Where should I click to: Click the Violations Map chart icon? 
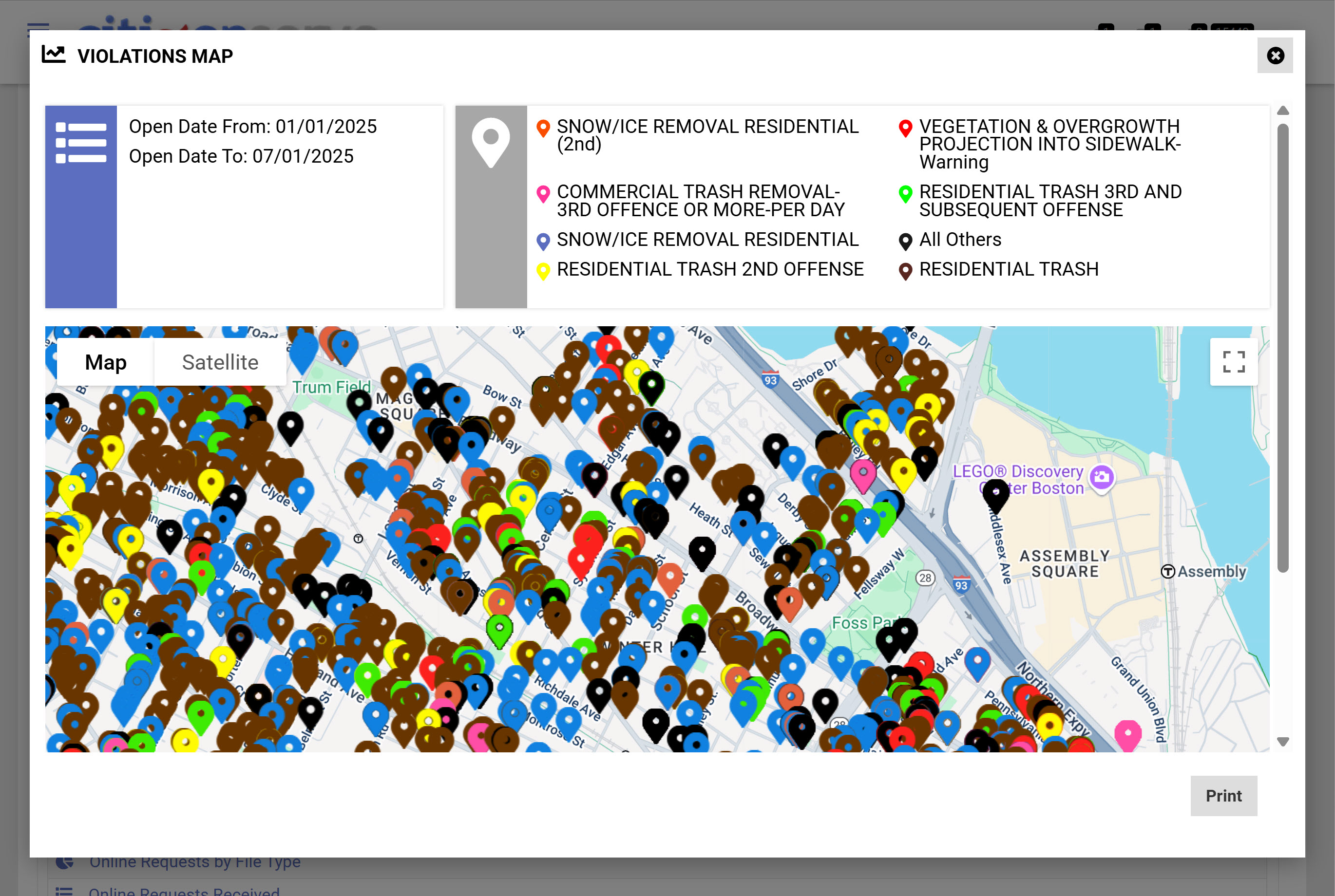coord(54,55)
